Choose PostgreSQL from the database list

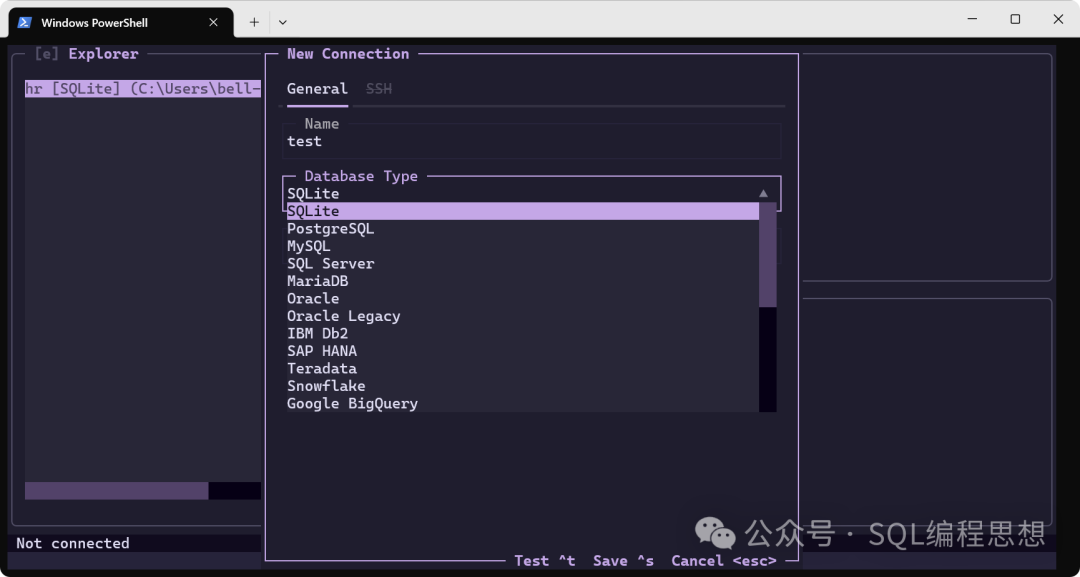click(x=330, y=229)
